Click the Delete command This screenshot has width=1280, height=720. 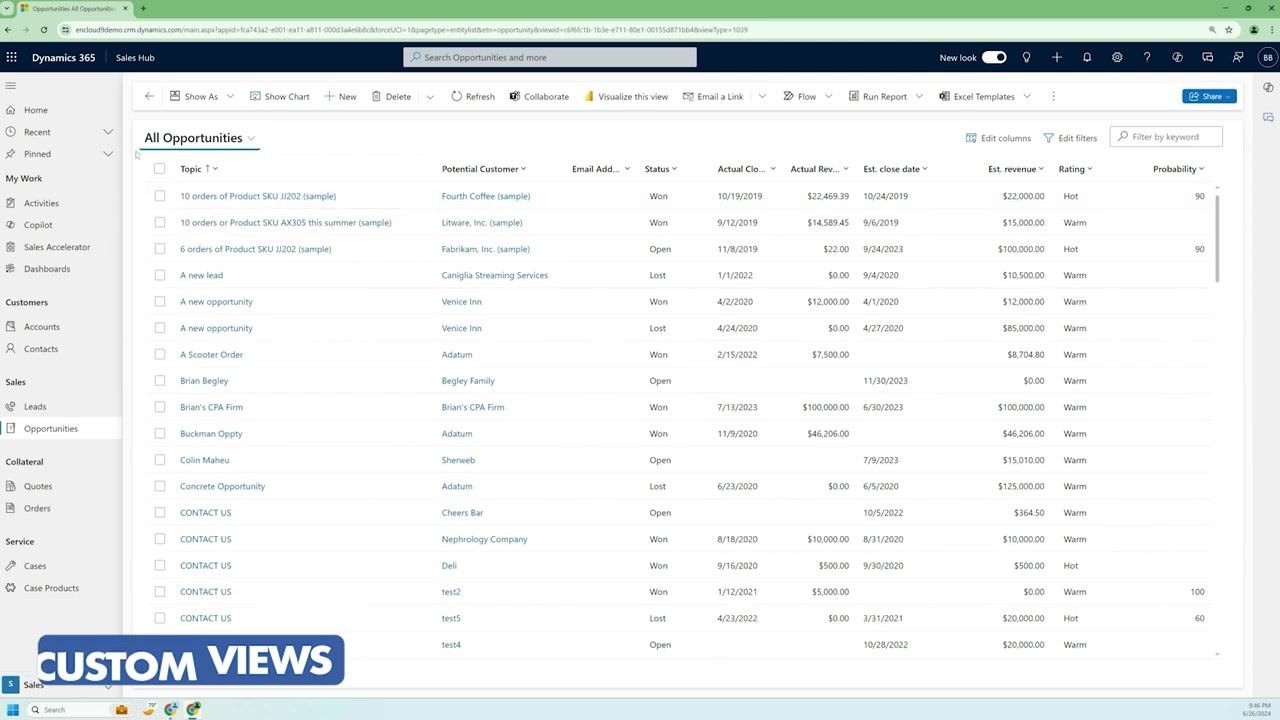point(391,96)
